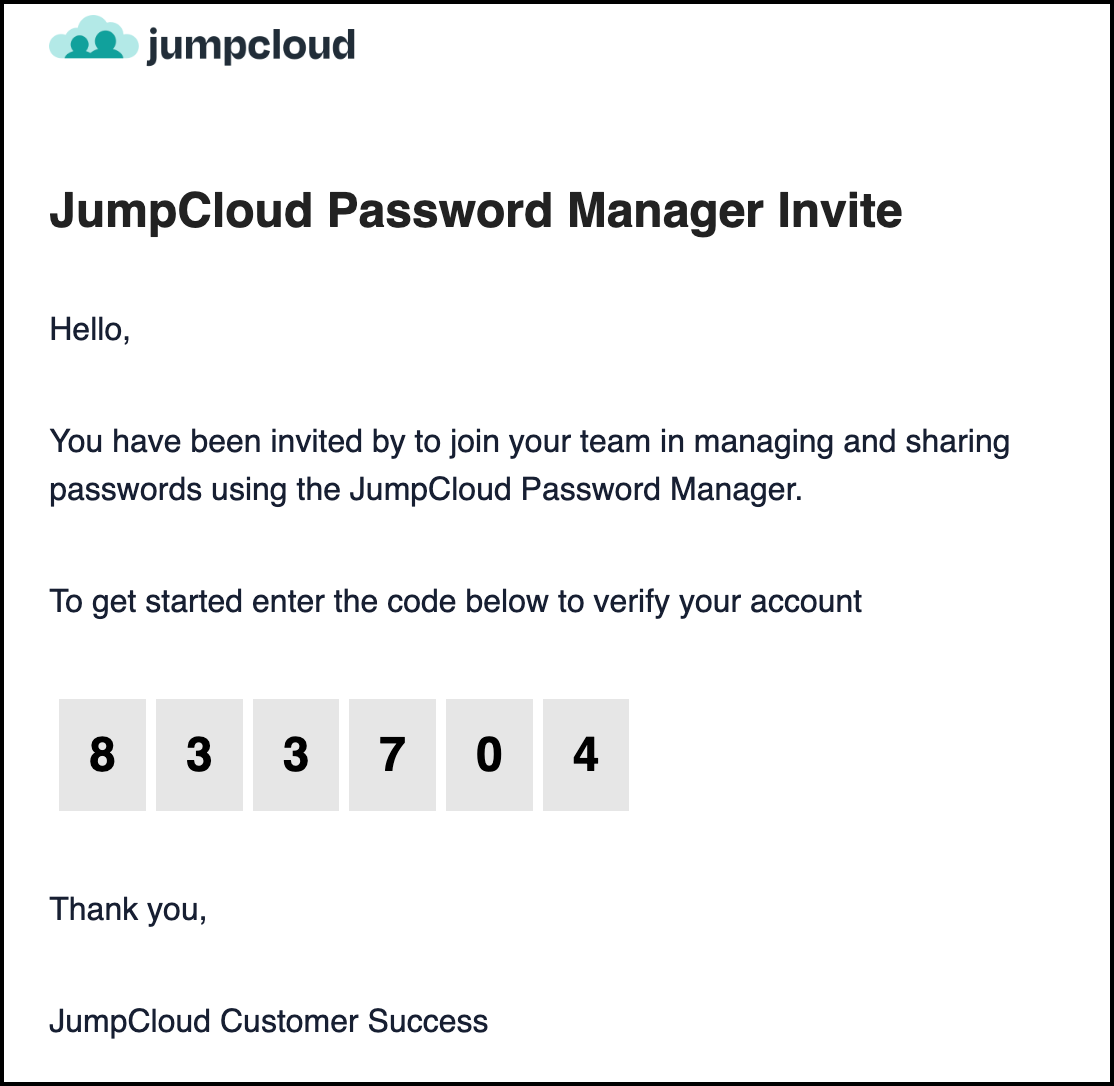Select the code box showing digit 8
This screenshot has height=1086, width=1114.
point(102,755)
